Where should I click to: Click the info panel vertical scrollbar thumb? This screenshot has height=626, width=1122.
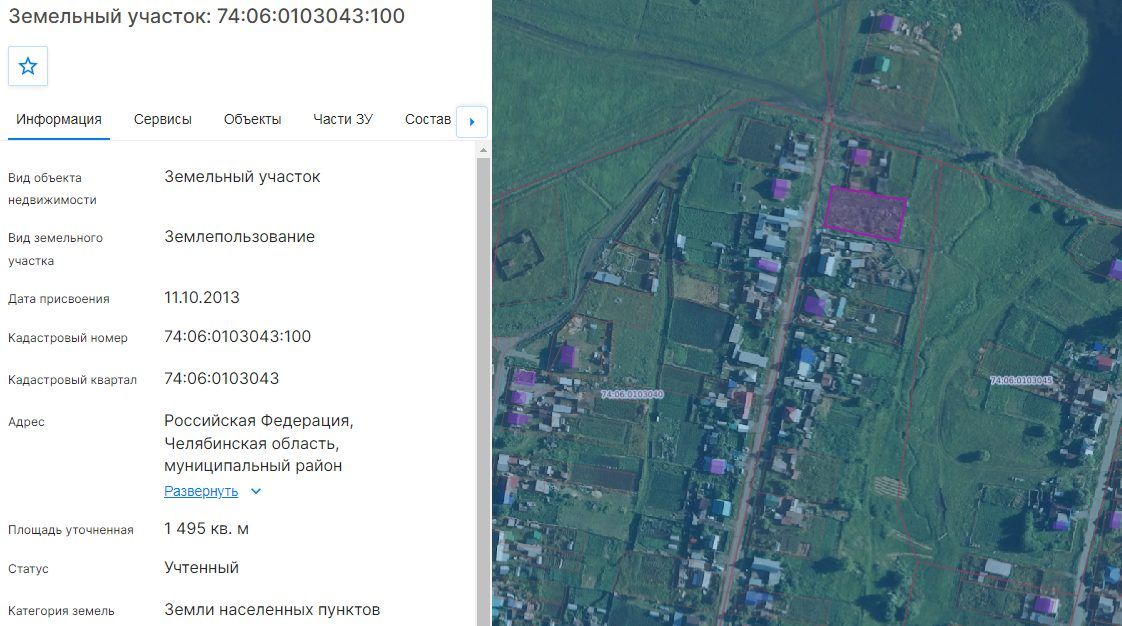coord(483,390)
